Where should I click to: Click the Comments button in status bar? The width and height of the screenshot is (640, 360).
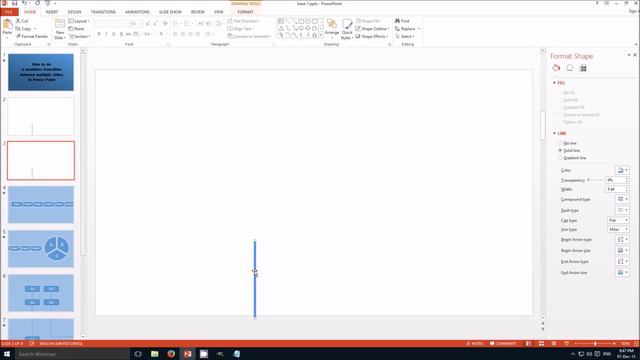click(503, 344)
